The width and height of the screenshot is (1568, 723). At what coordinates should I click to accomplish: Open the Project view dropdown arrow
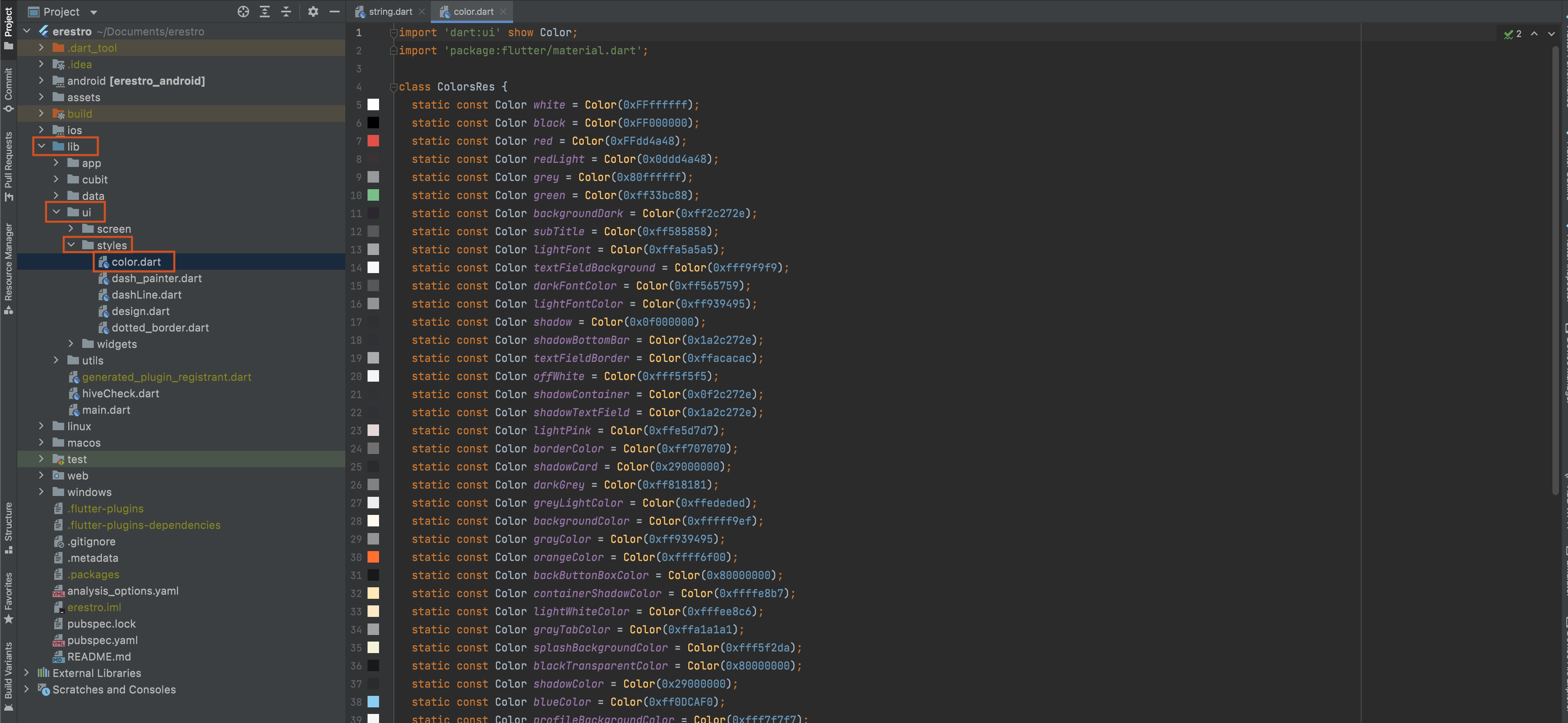click(93, 12)
